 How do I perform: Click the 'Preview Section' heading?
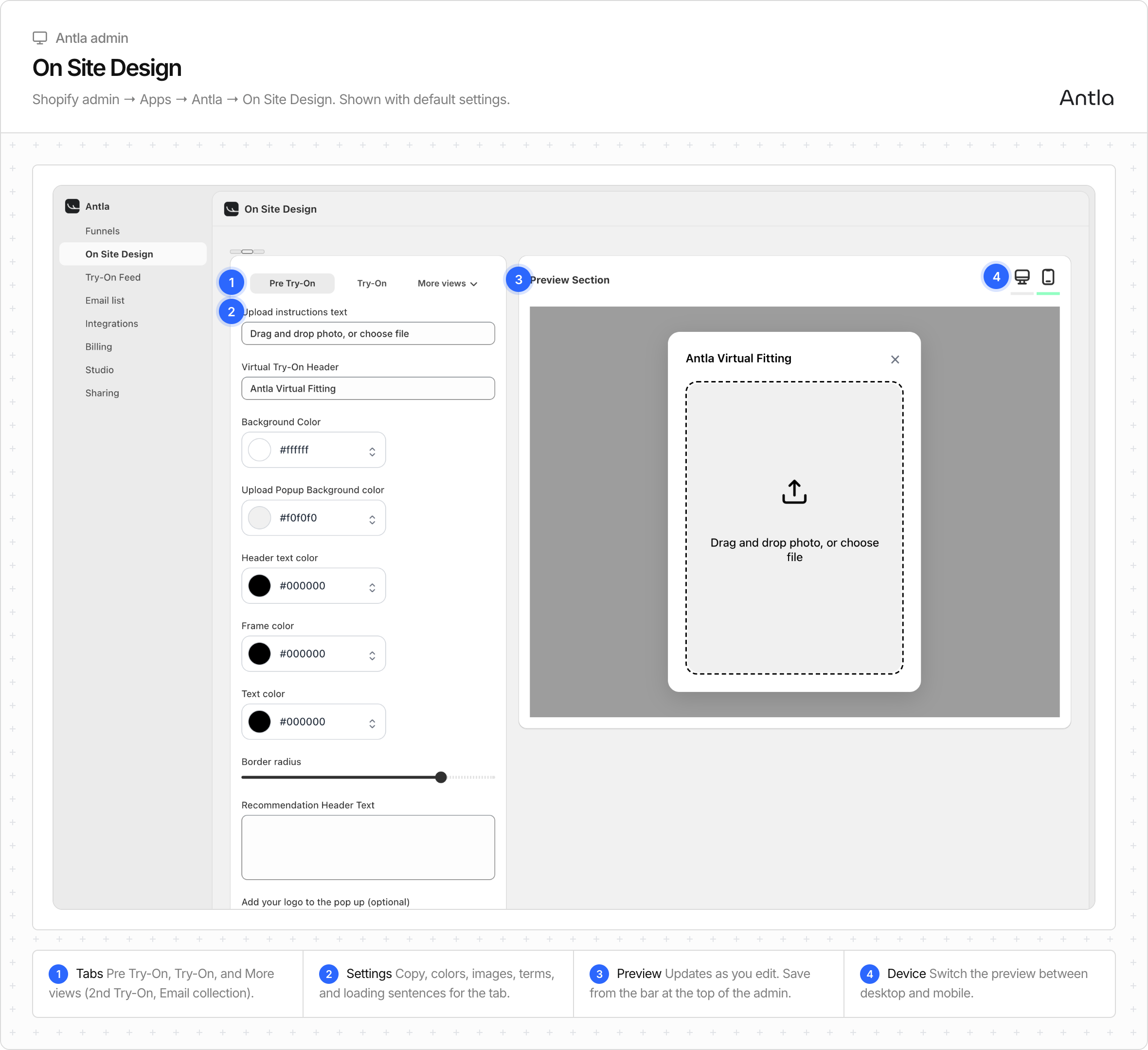570,280
